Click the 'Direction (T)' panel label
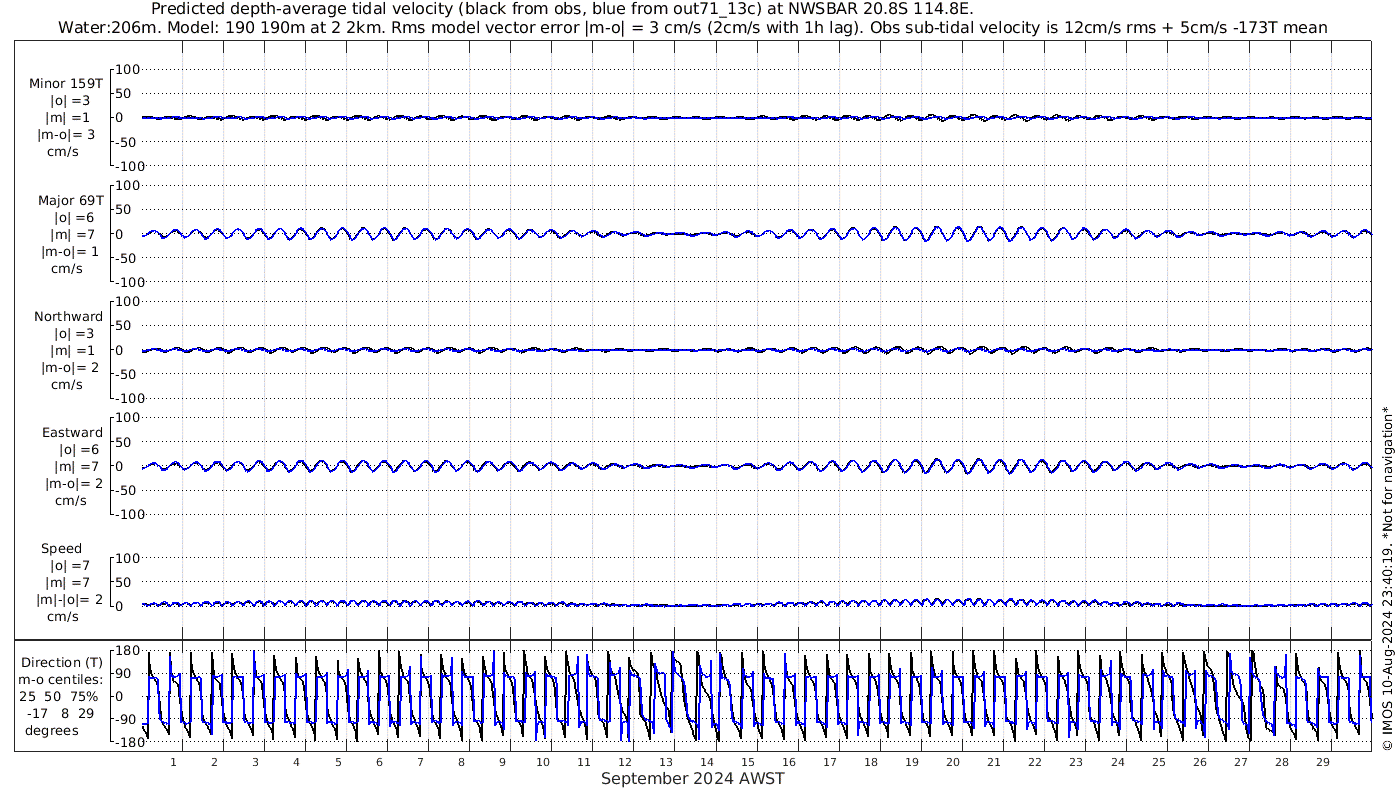Image resolution: width=1400 pixels, height=800 pixels. [x=62, y=663]
